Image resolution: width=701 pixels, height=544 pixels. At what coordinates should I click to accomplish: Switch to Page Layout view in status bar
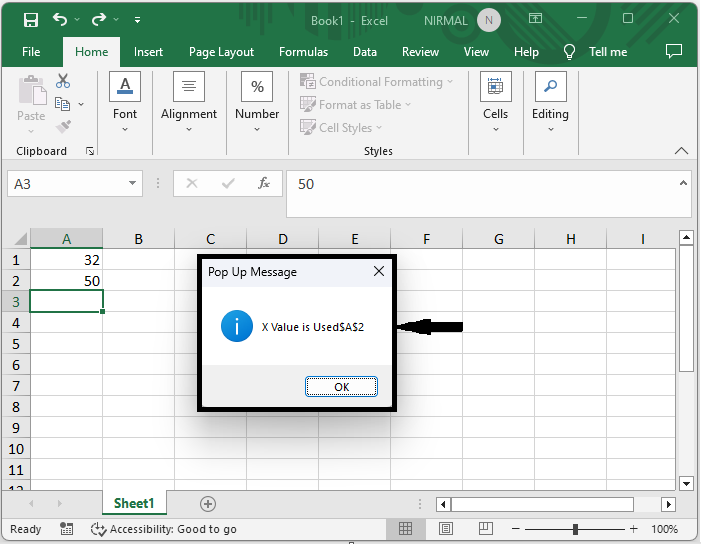[446, 529]
